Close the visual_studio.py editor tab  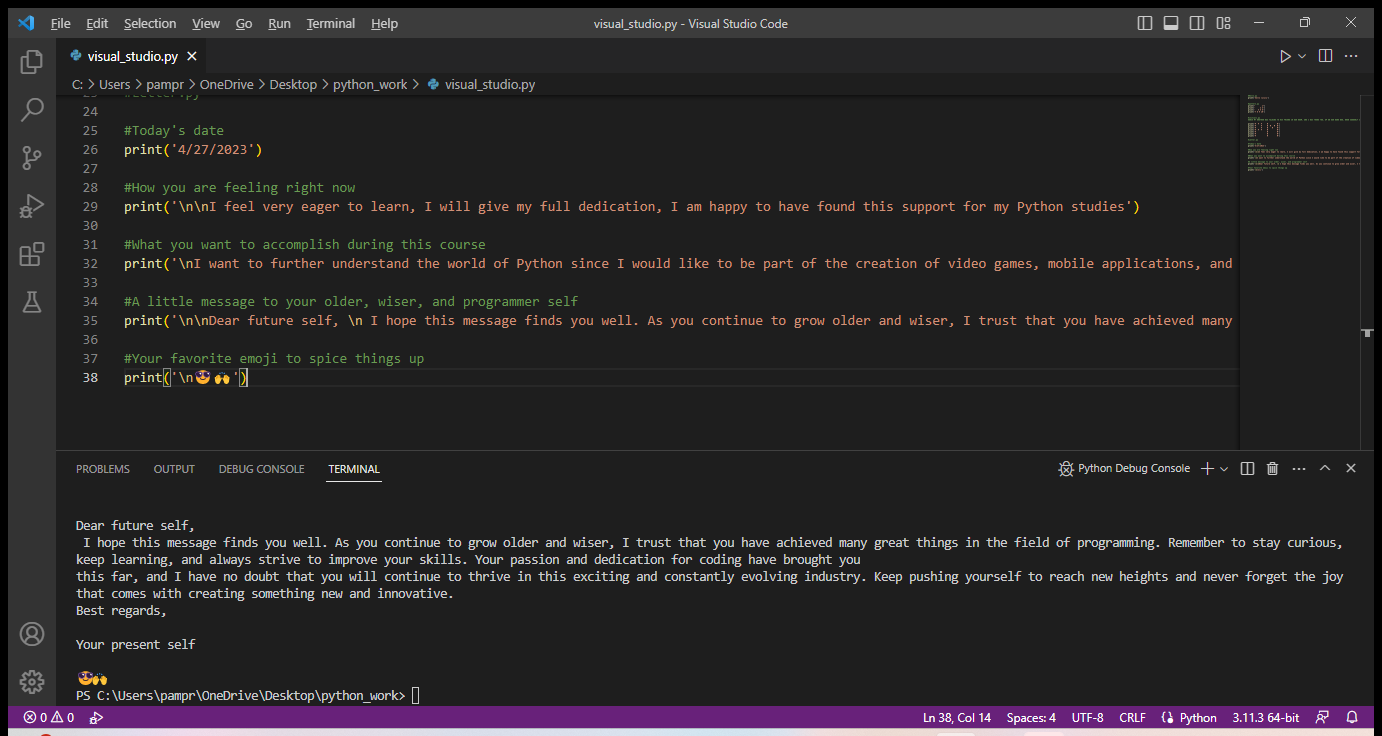click(192, 57)
